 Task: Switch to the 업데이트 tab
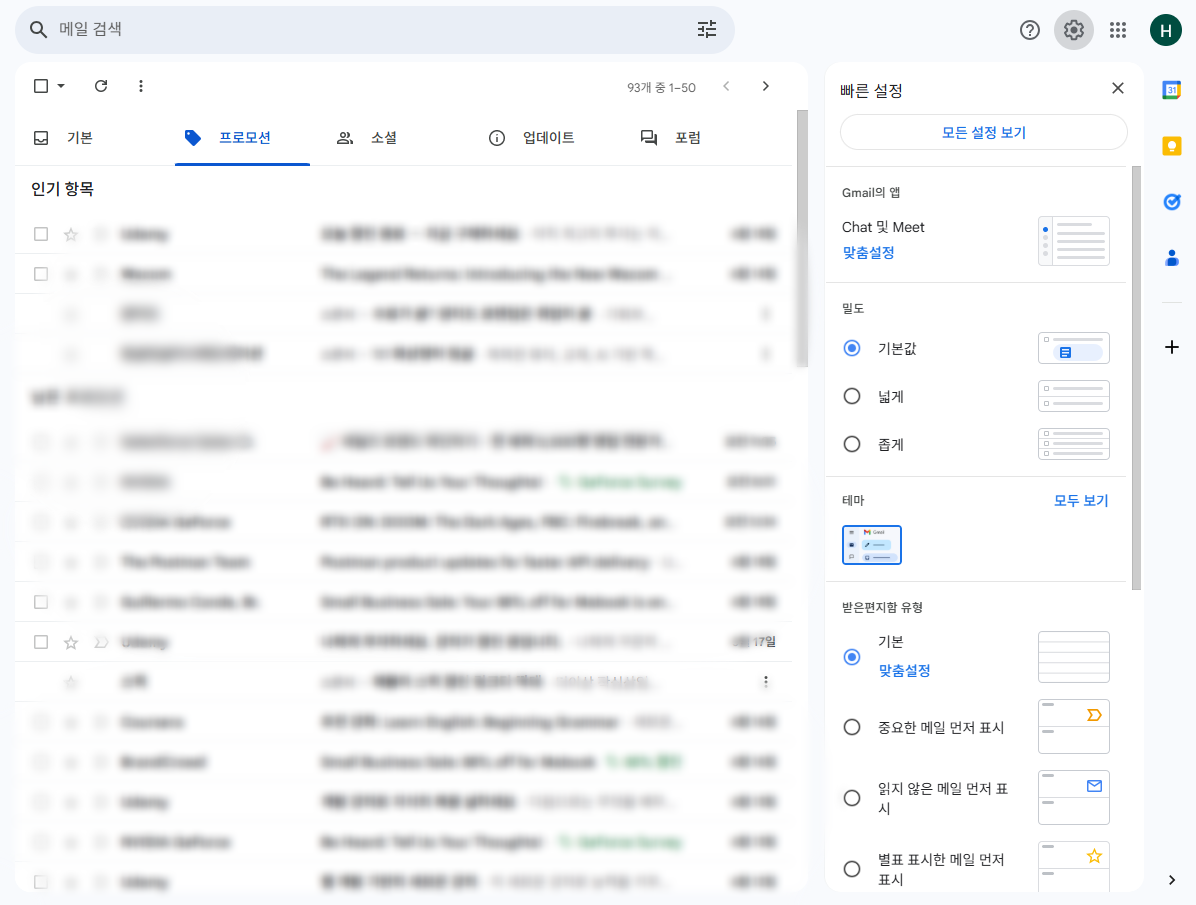click(x=532, y=138)
